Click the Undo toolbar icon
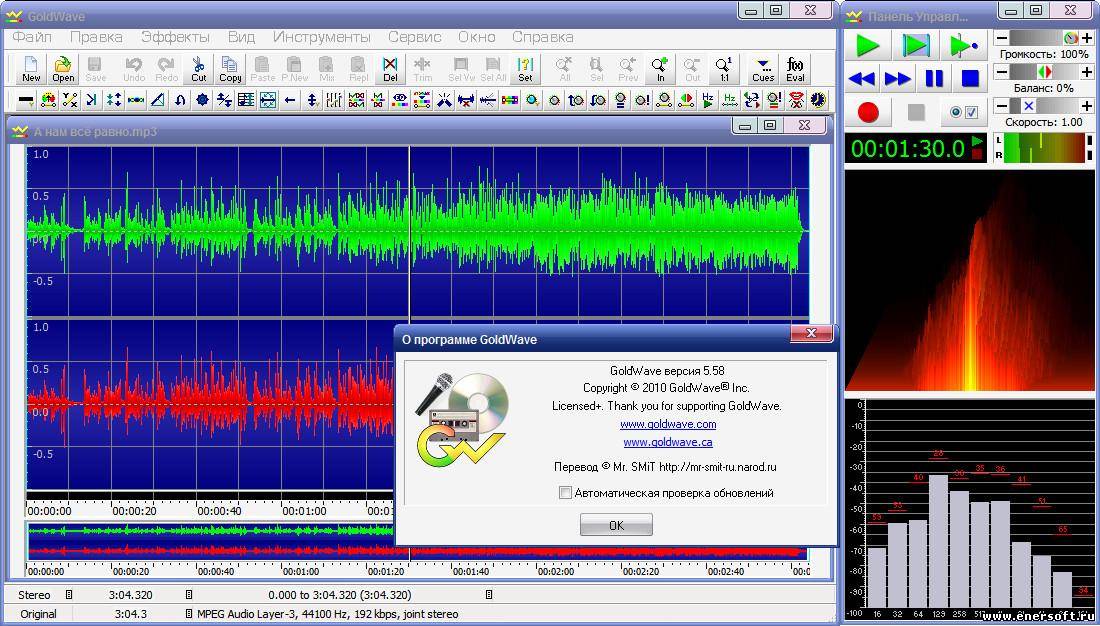This screenshot has height=626, width=1100. 134,69
